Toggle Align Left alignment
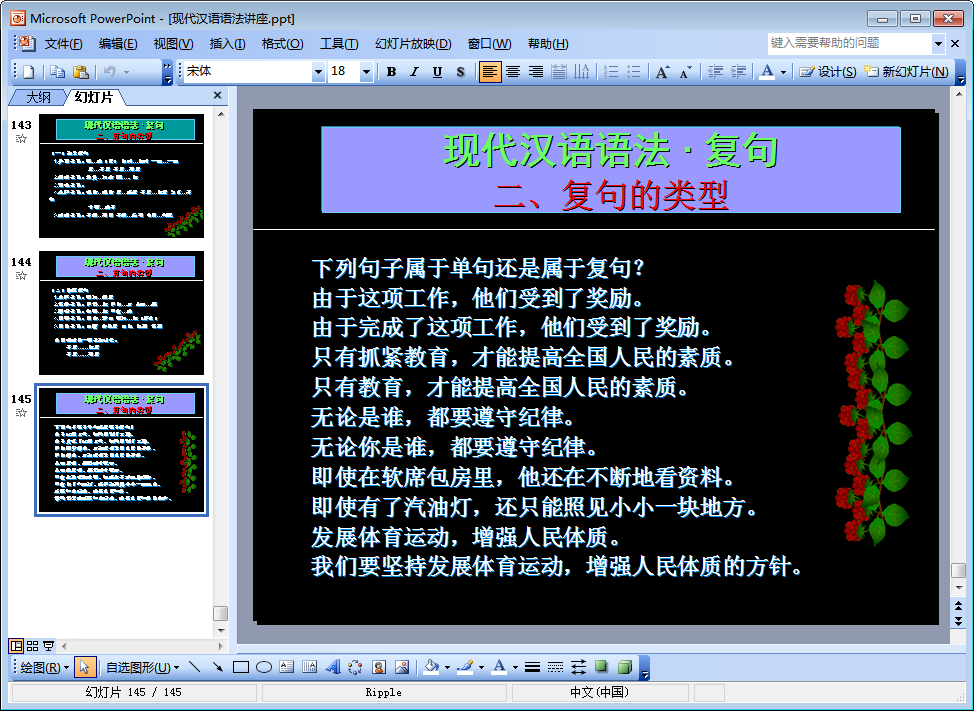The height and width of the screenshot is (711, 974). pyautogui.click(x=489, y=72)
